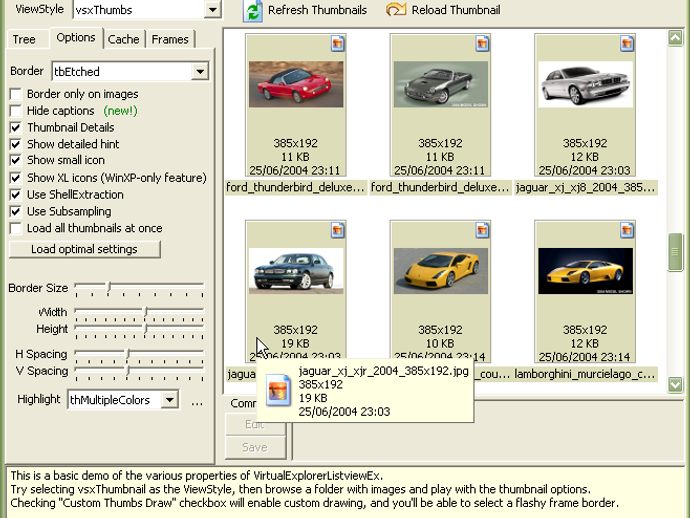
Task: Click Refresh Thumbnails button label
Action: coord(317,10)
